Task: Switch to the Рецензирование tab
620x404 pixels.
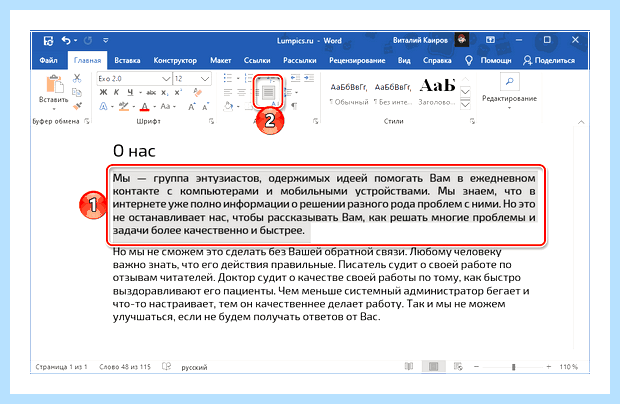Action: click(357, 60)
